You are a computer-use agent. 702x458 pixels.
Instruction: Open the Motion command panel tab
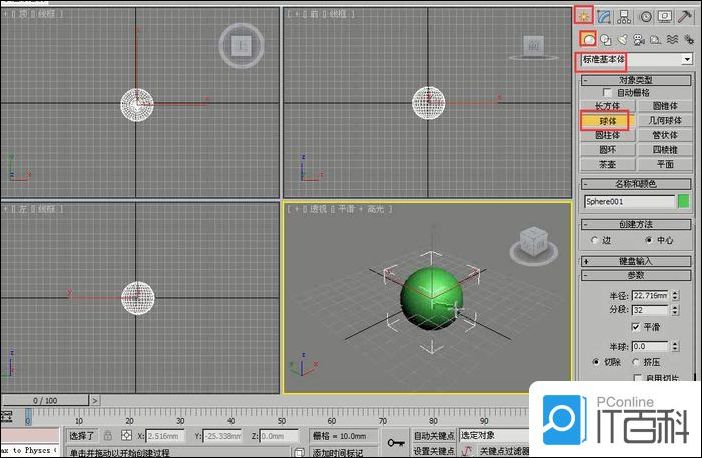pos(645,17)
